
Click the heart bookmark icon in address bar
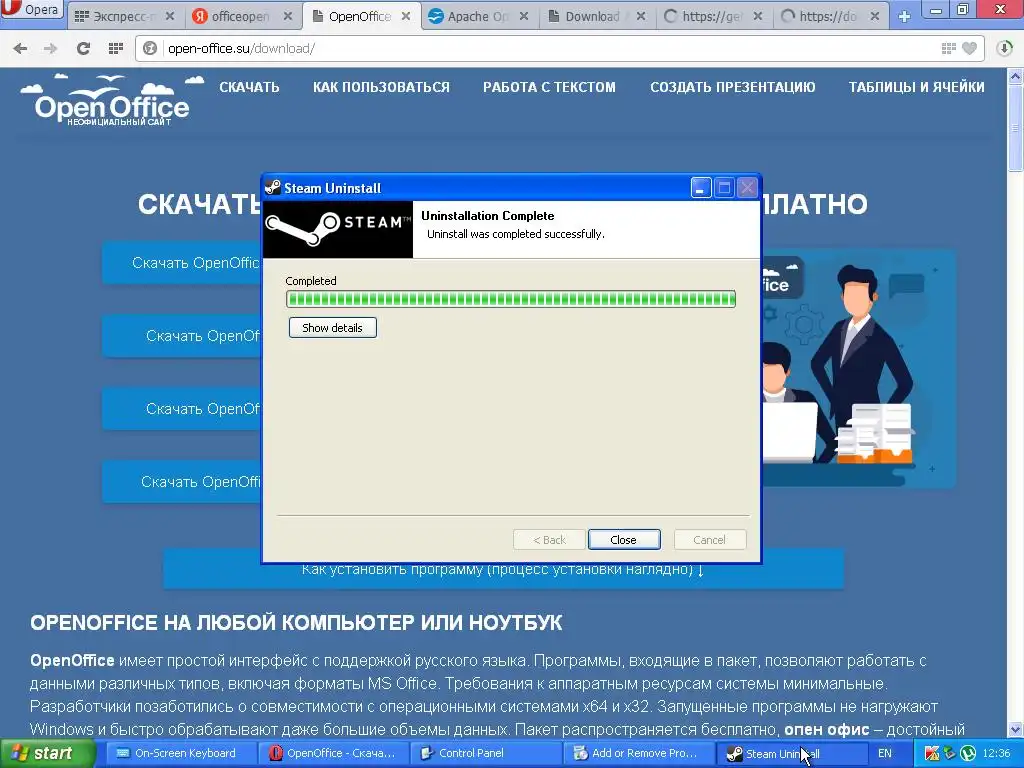click(x=970, y=48)
